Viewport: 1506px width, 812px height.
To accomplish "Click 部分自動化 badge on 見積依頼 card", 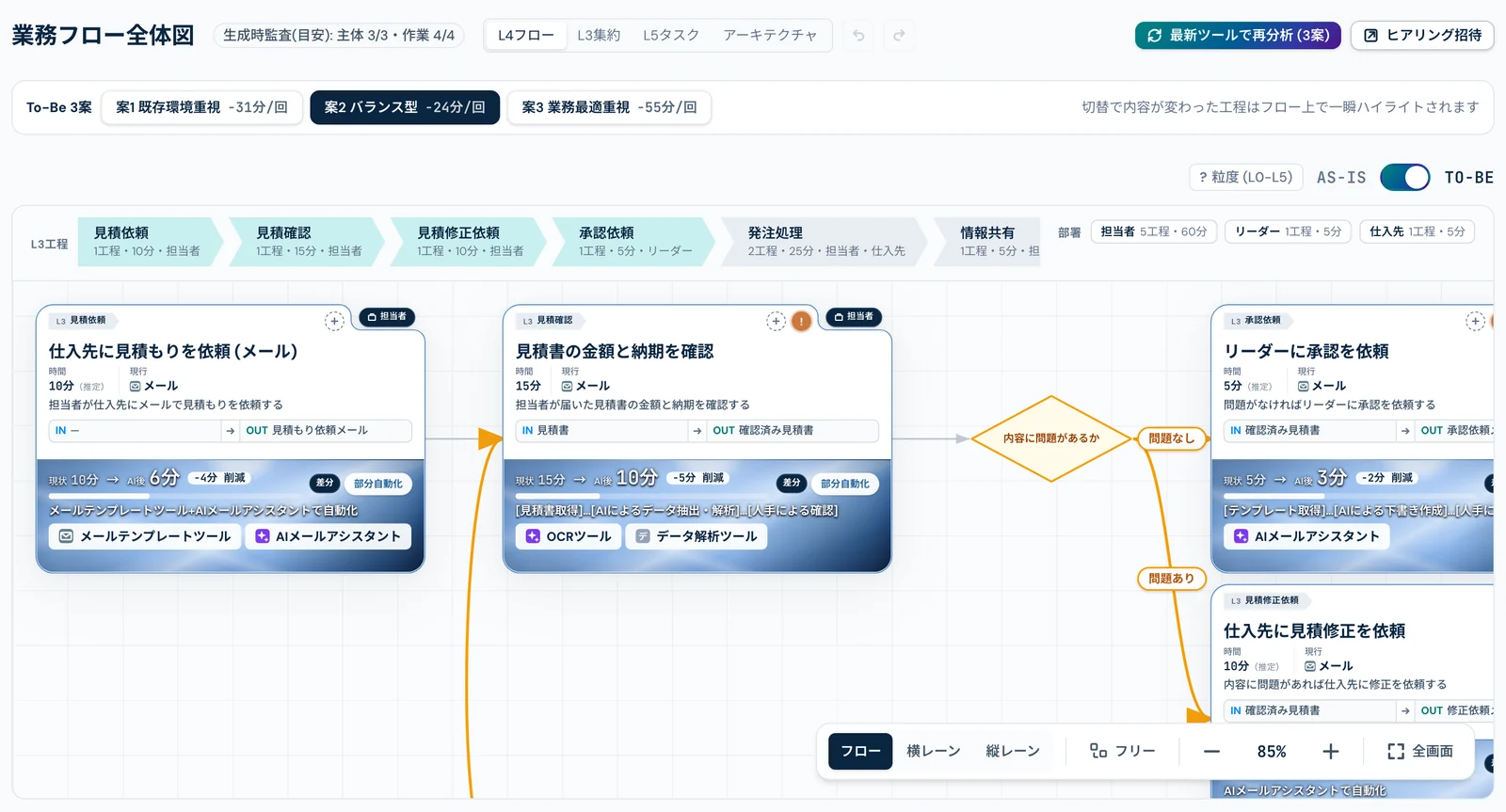I will [377, 484].
